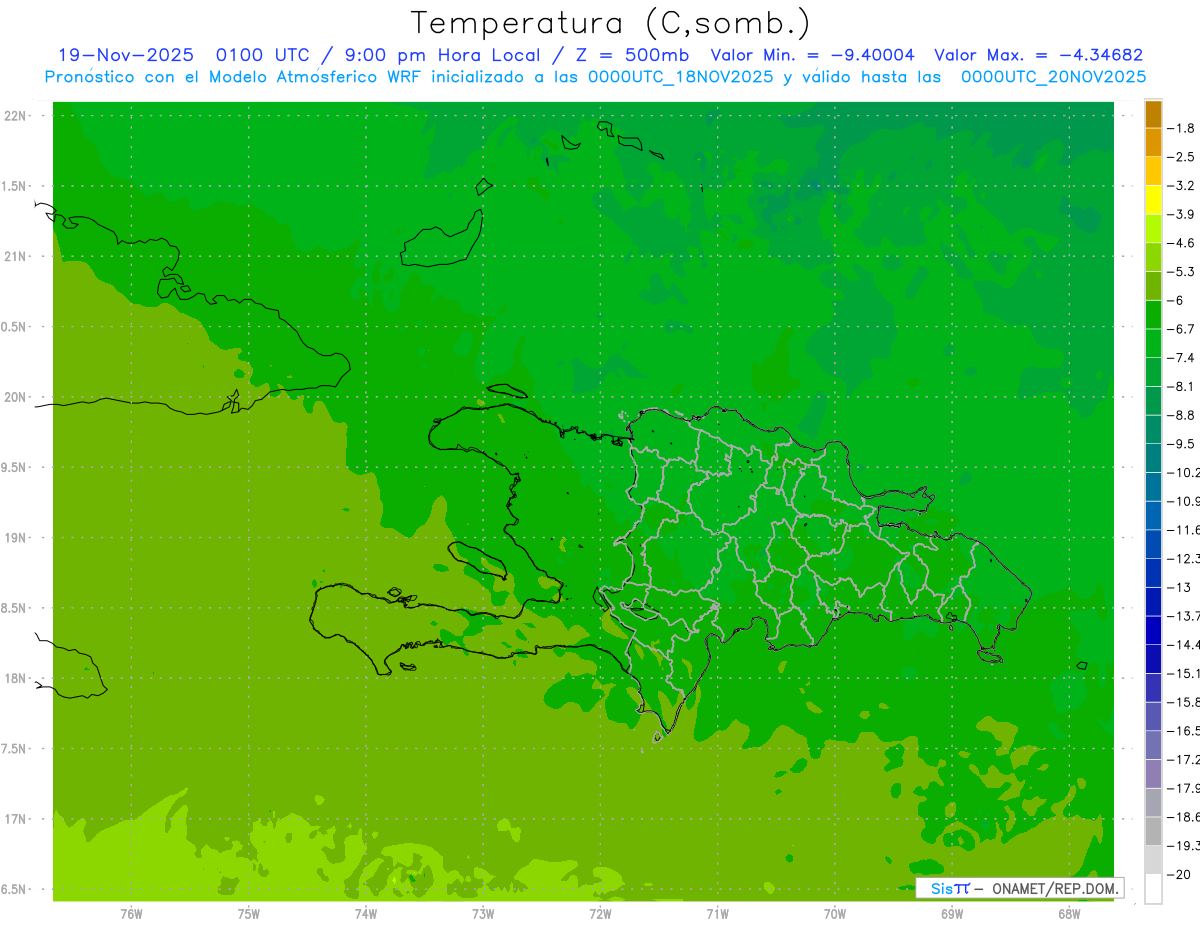Screen dimensions: 1200x927
Task: Click the "20N" latitude label
Action: pyautogui.click(x=15, y=397)
